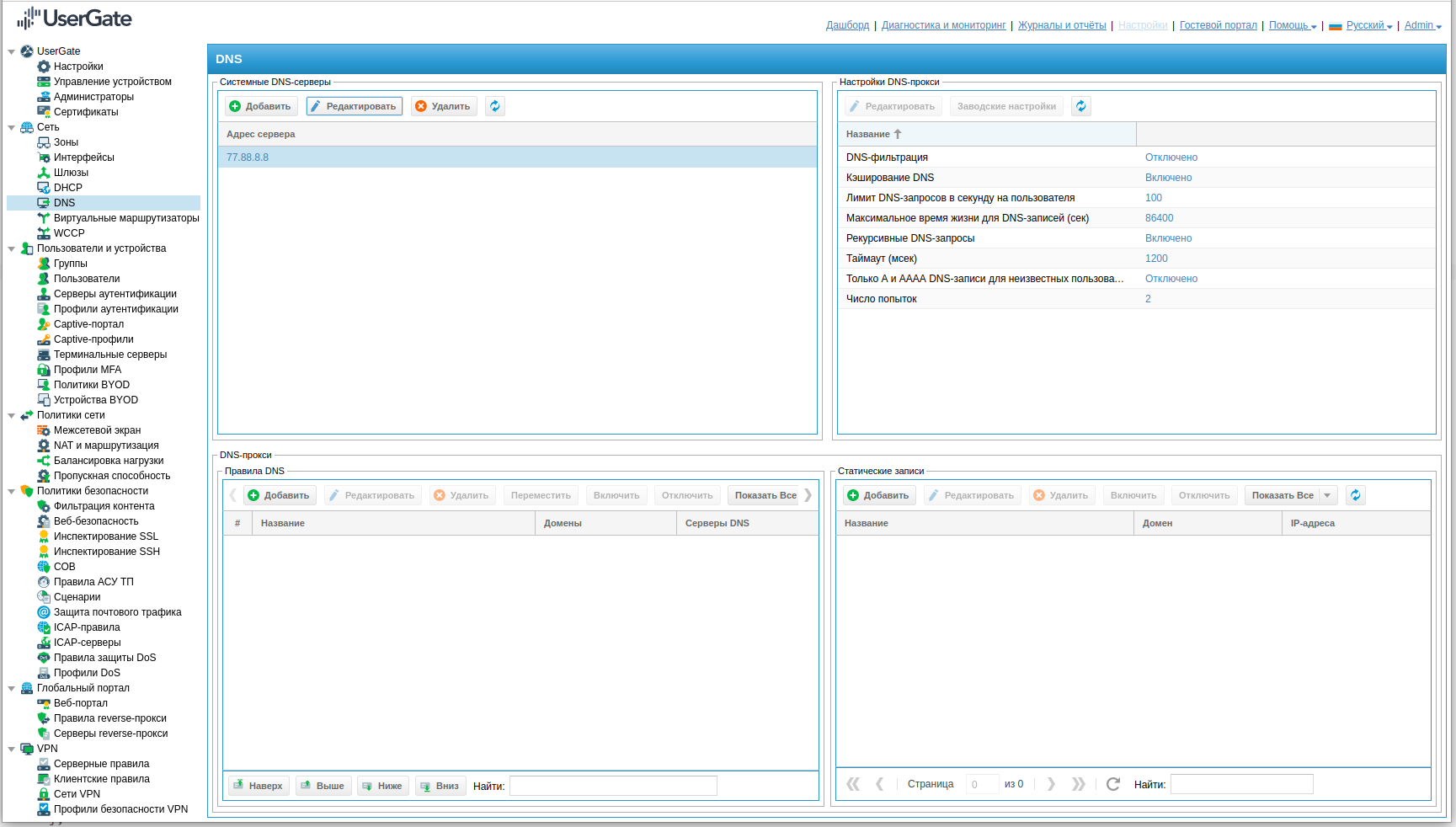This screenshot has width=1456, height=827.
Task: Click Заводские настройки in DNS-прокси settings
Action: (x=1006, y=105)
